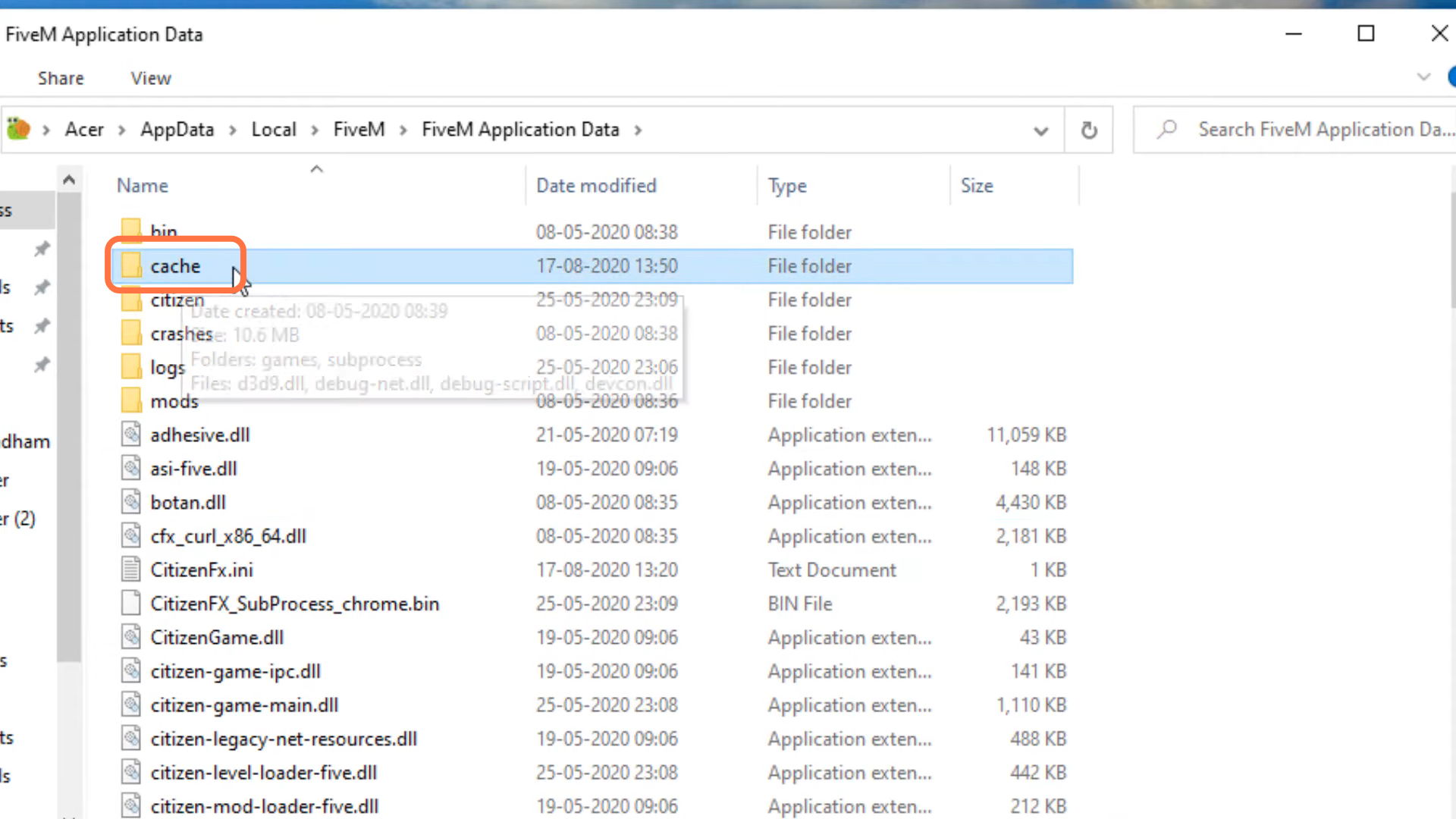Sort files by Type column
Image resolution: width=1456 pixels, height=819 pixels.
tap(787, 186)
